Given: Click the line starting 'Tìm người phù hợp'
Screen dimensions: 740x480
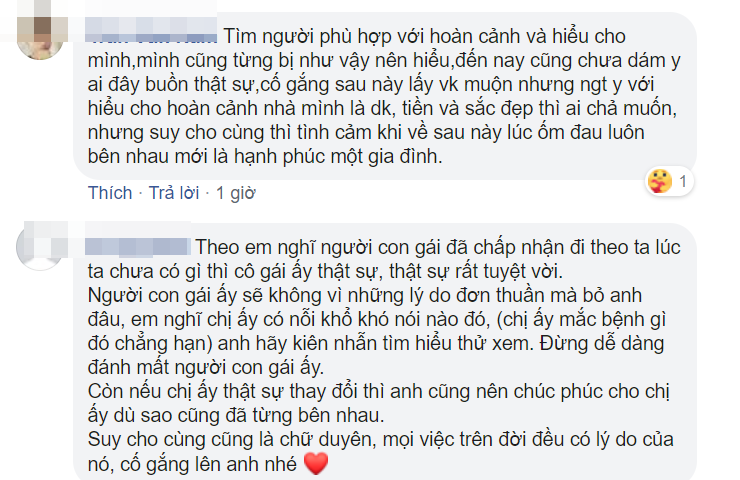Looking at the screenshot, I should click(424, 36).
